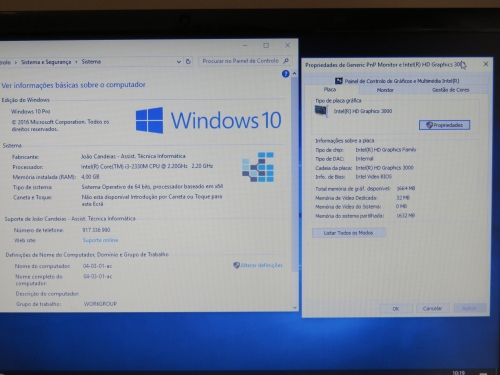Click the taskbar clock

459,372
